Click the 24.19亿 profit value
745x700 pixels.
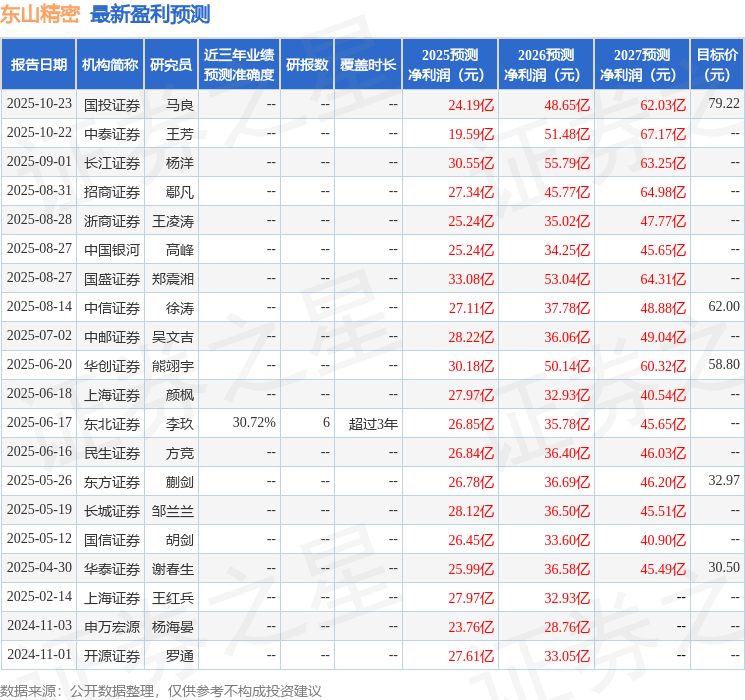pyautogui.click(x=471, y=105)
